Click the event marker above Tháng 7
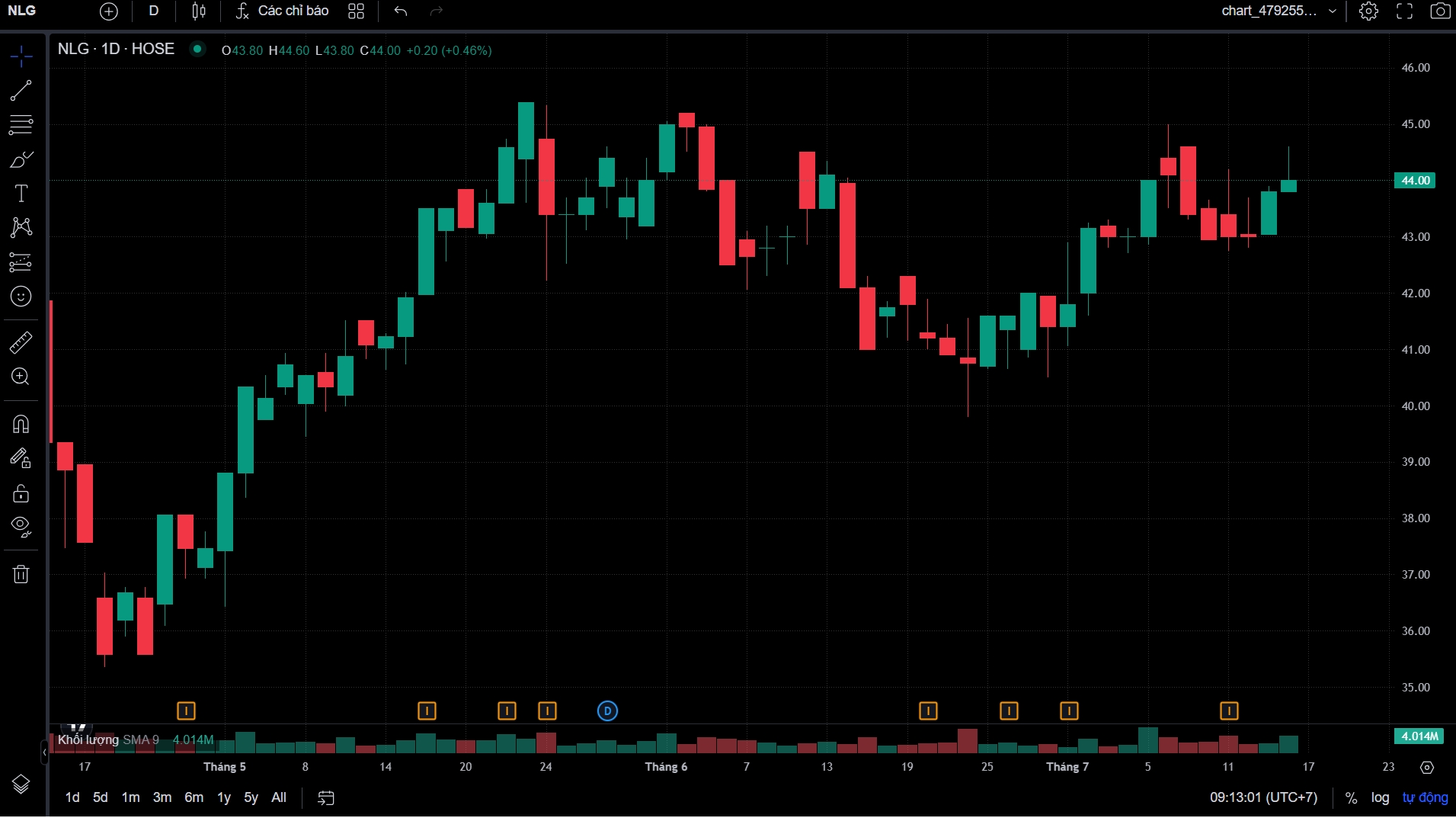 click(1069, 711)
